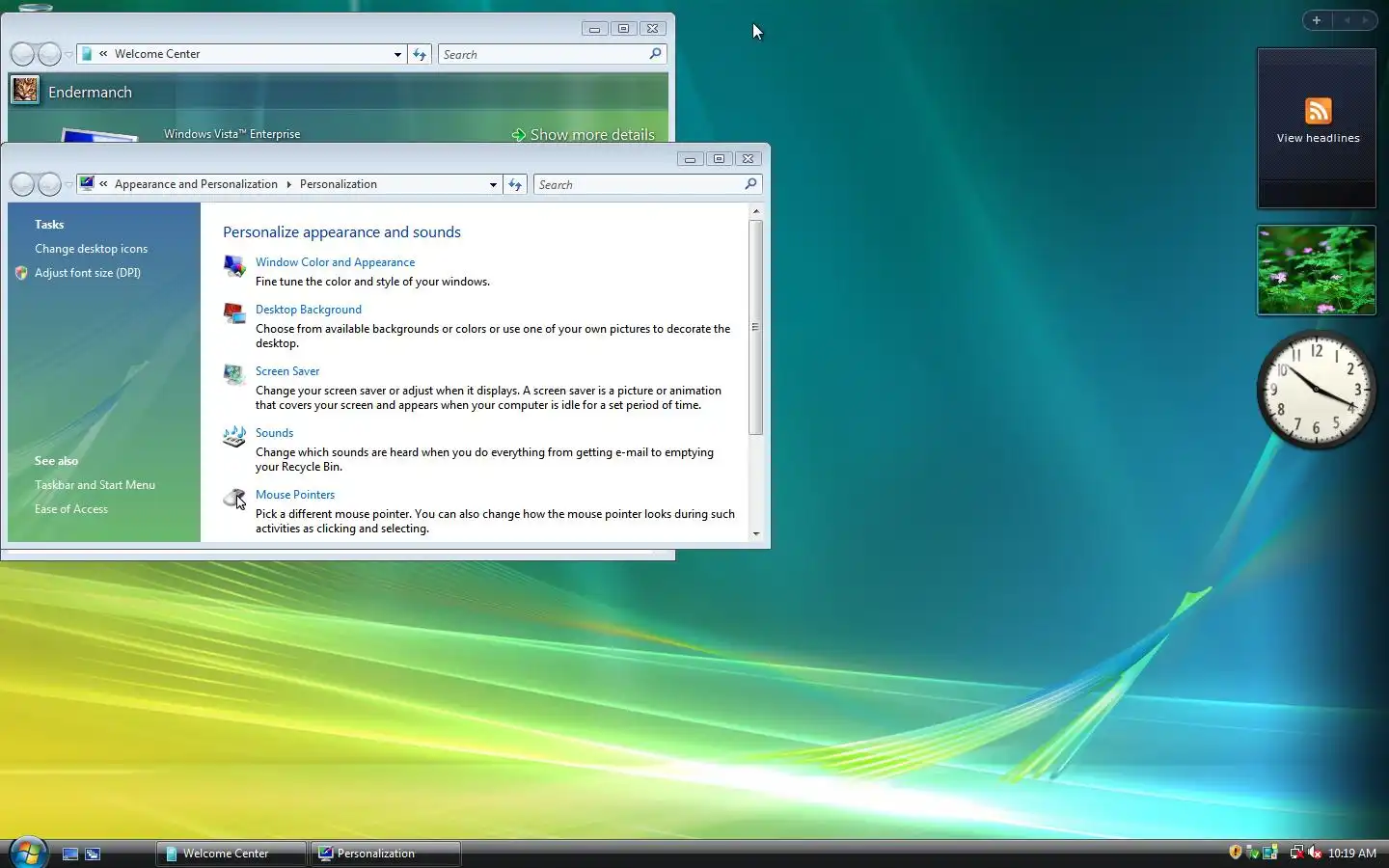The height and width of the screenshot is (868, 1389).
Task: Click the shield icon beside Adjust font size
Action: [21, 273]
